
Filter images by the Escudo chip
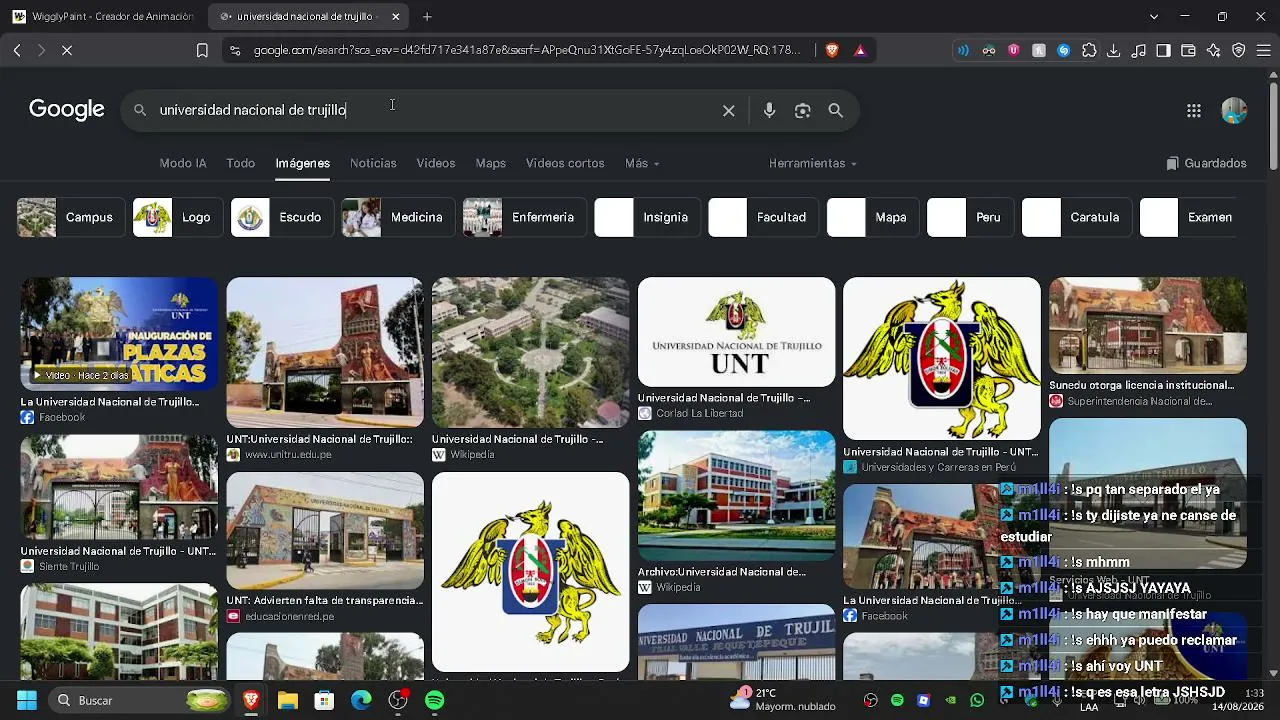(281, 217)
